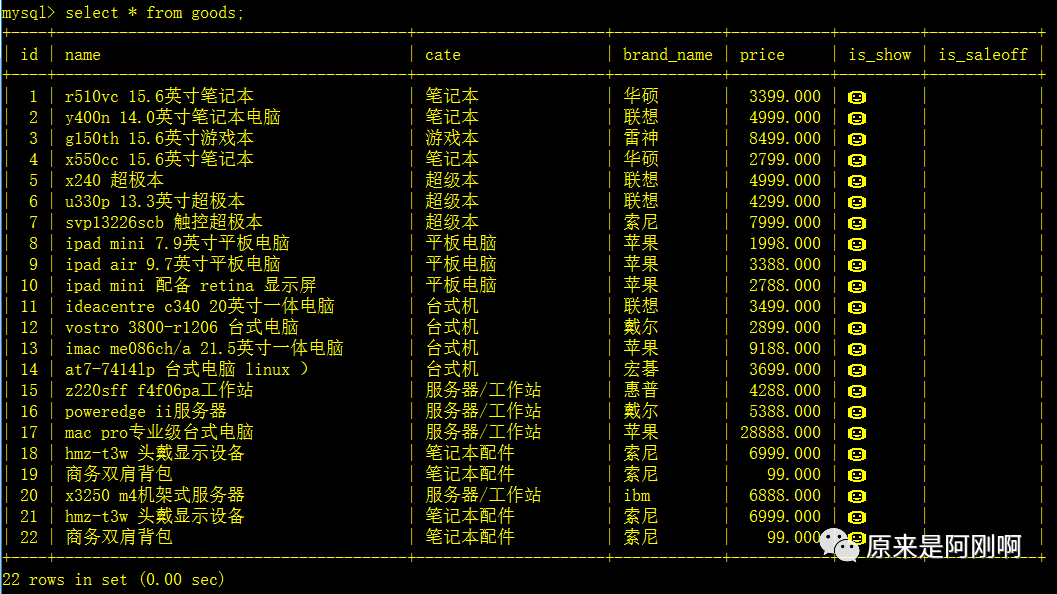Select the name 'r510vc 15.6英寸笔记本'
Image resolution: width=1057 pixels, height=594 pixels.
[x=159, y=96]
